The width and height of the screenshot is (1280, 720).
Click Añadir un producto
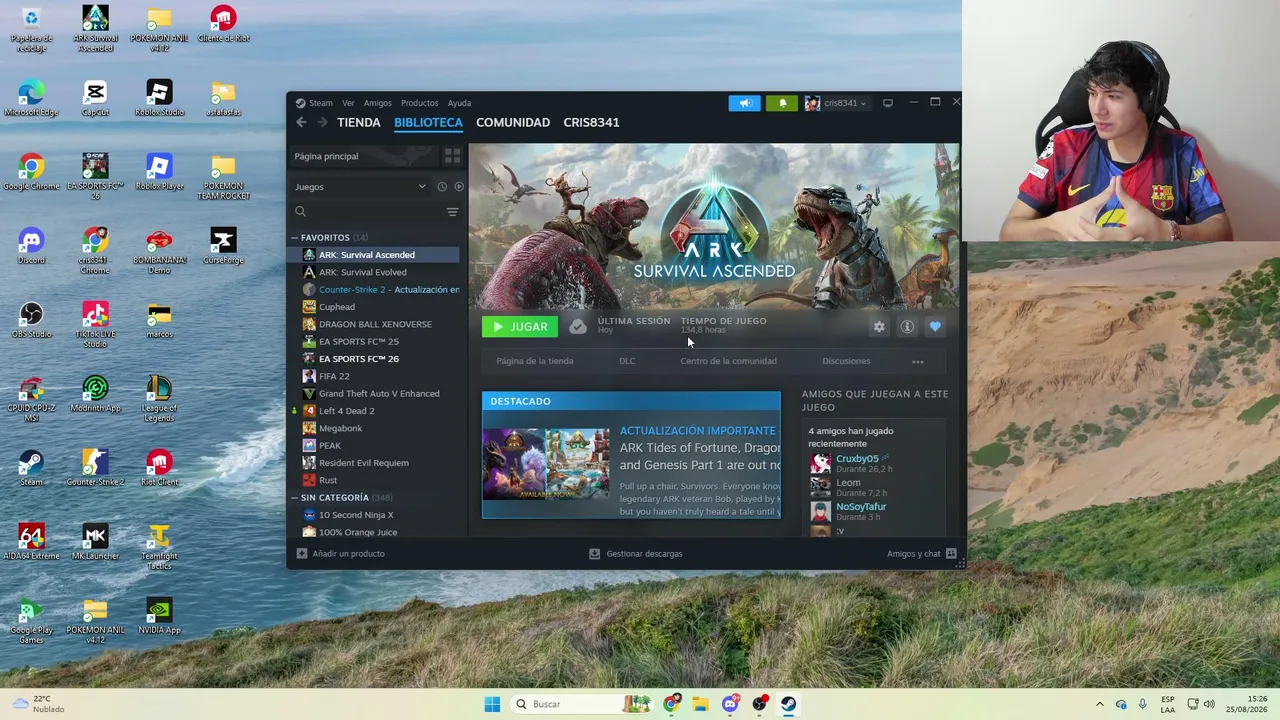point(340,554)
